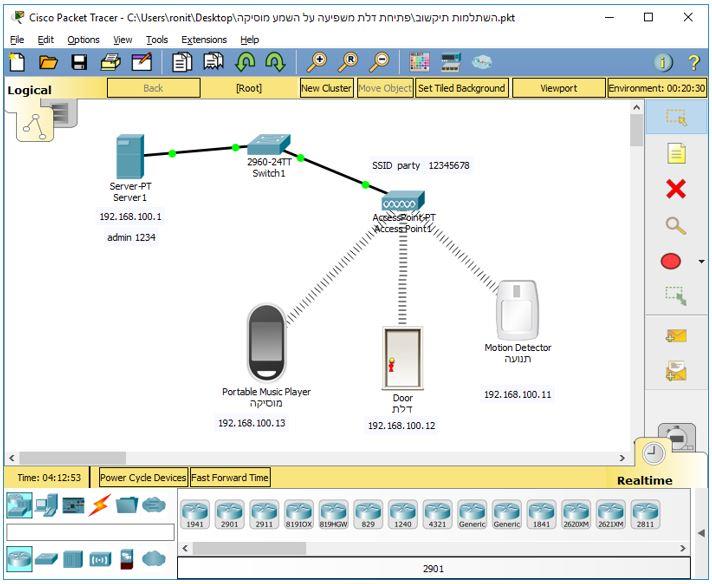The image size is (712, 584).
Task: Choose the 2911 router model
Action: click(x=264, y=515)
